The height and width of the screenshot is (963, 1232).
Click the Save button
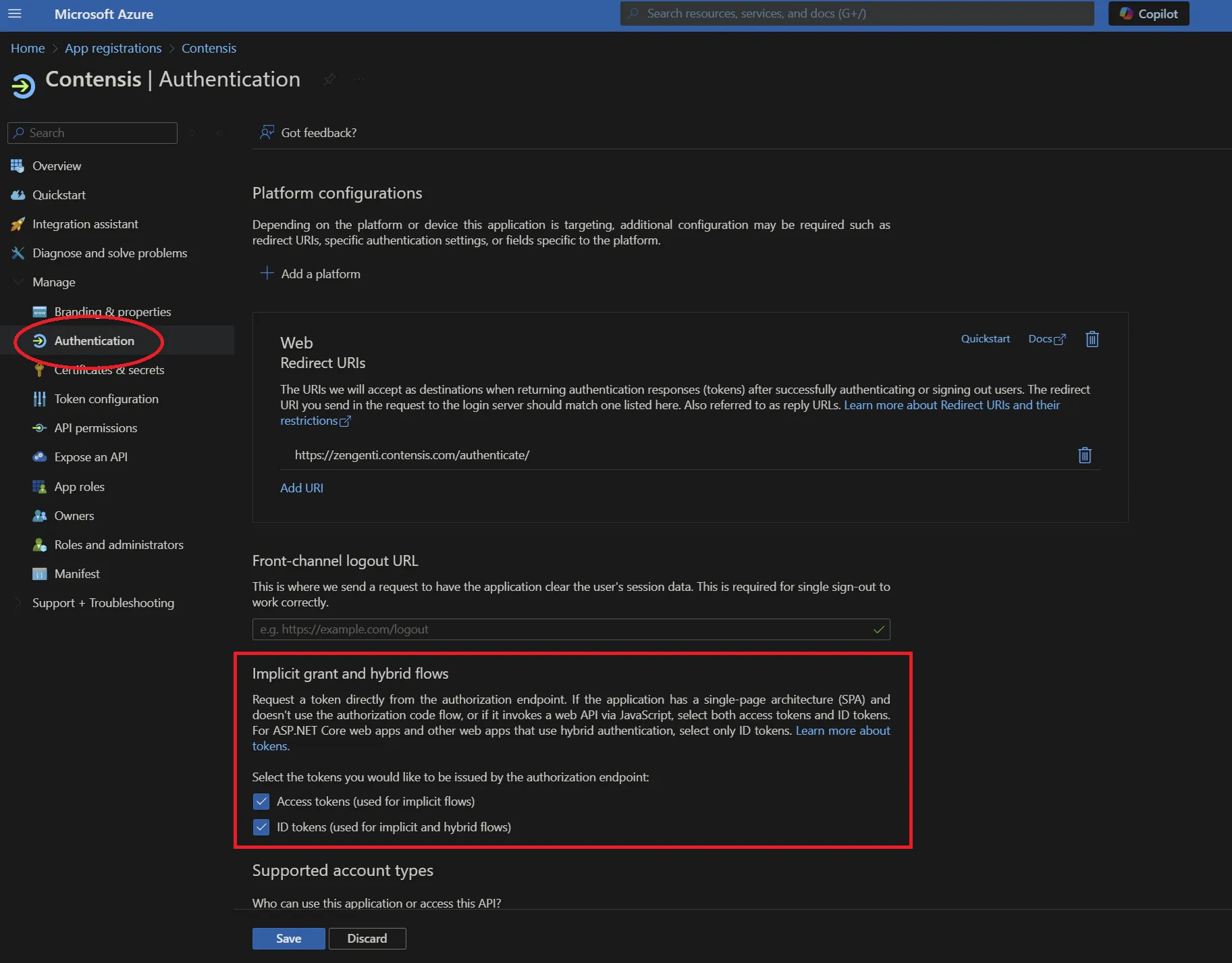click(x=289, y=939)
